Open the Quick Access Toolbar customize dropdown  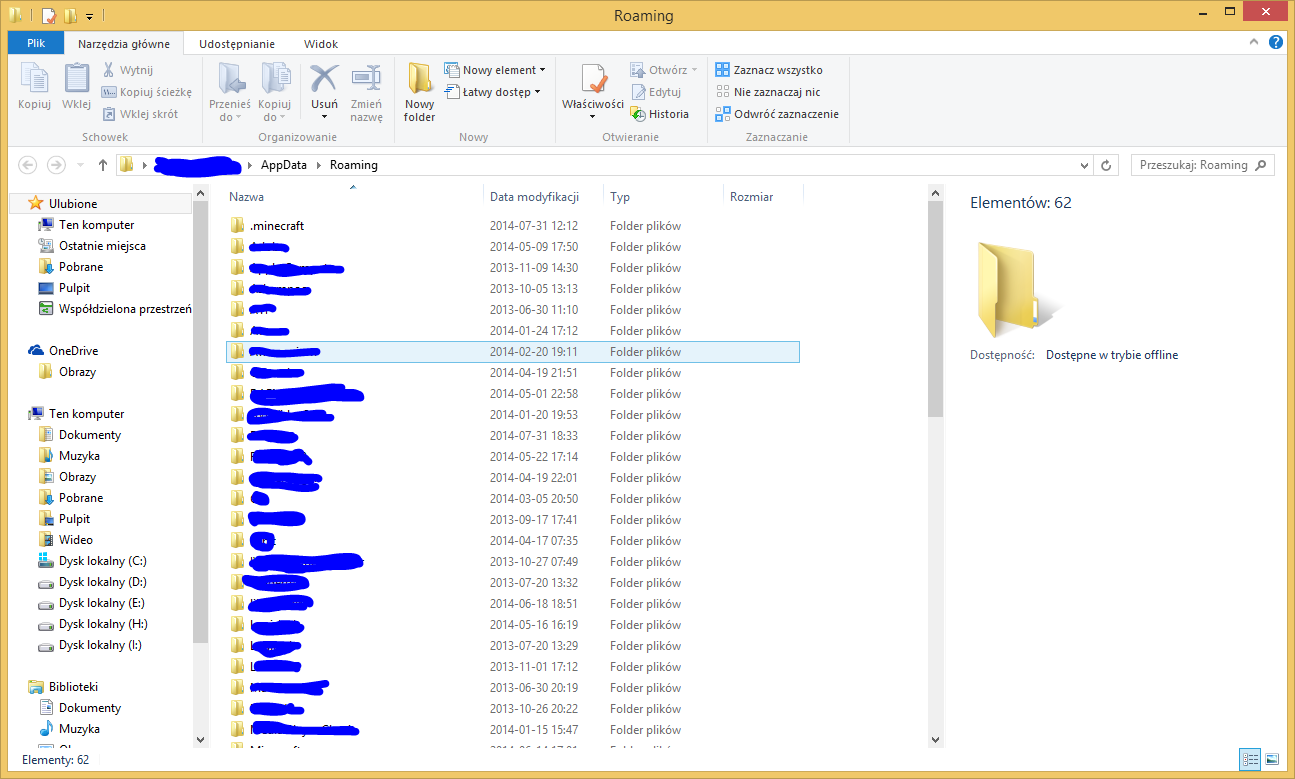click(x=89, y=16)
